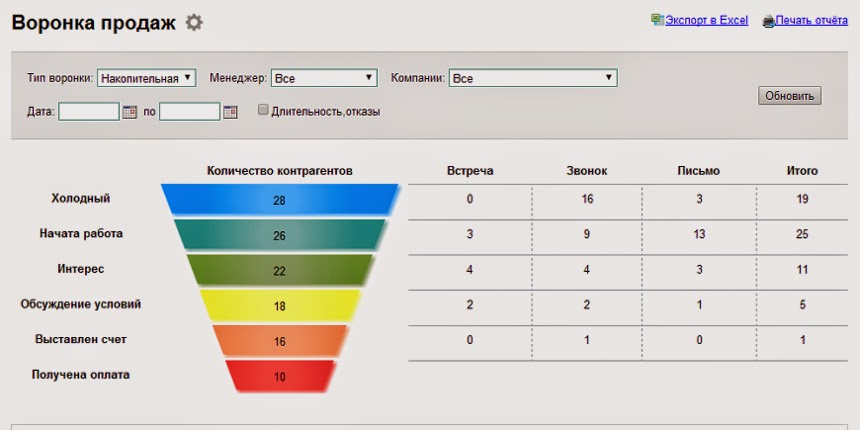Select the orange Выставлен счет funnel segment

coord(279,341)
